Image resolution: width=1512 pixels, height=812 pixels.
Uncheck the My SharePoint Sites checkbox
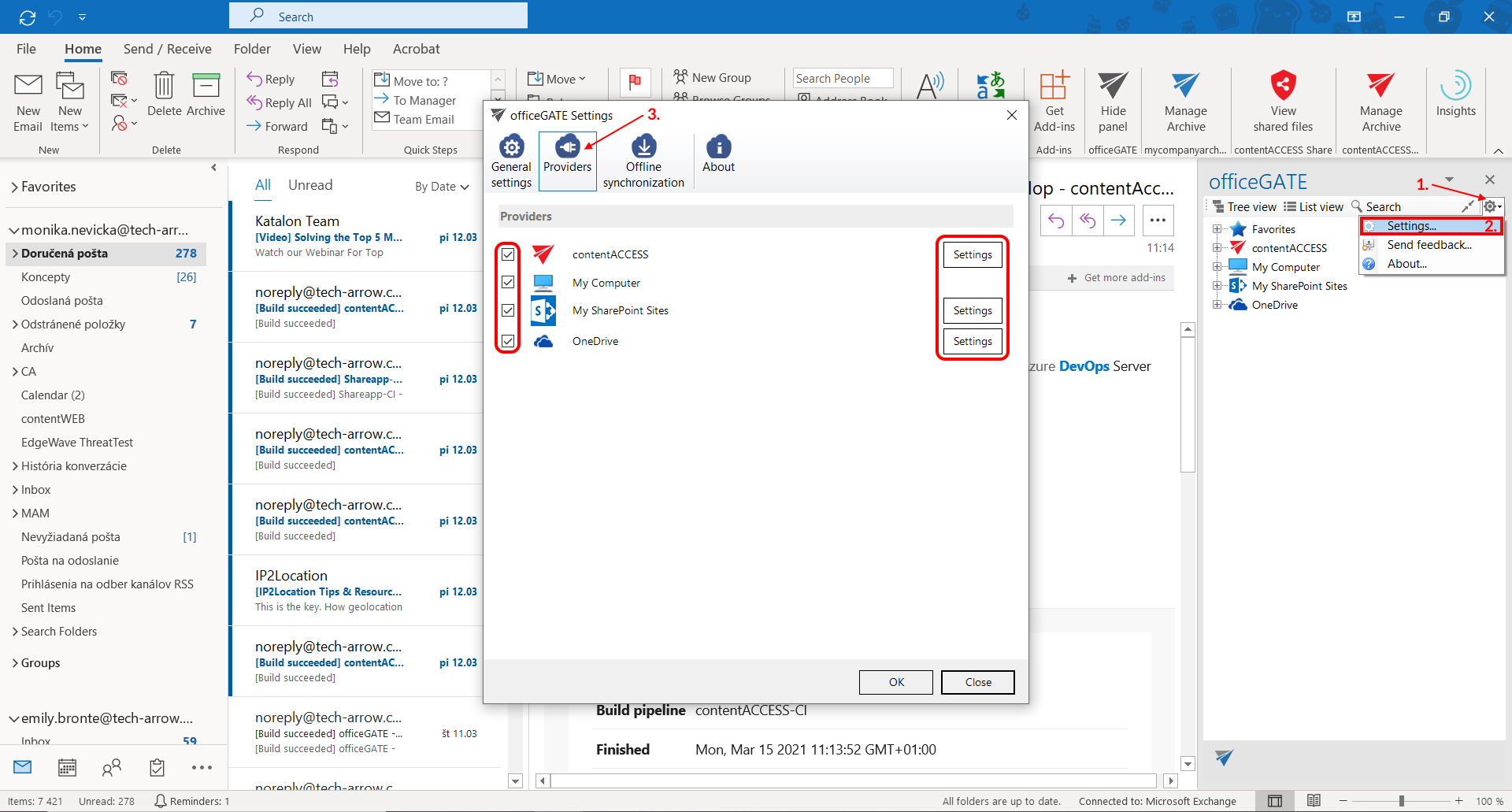coord(508,310)
